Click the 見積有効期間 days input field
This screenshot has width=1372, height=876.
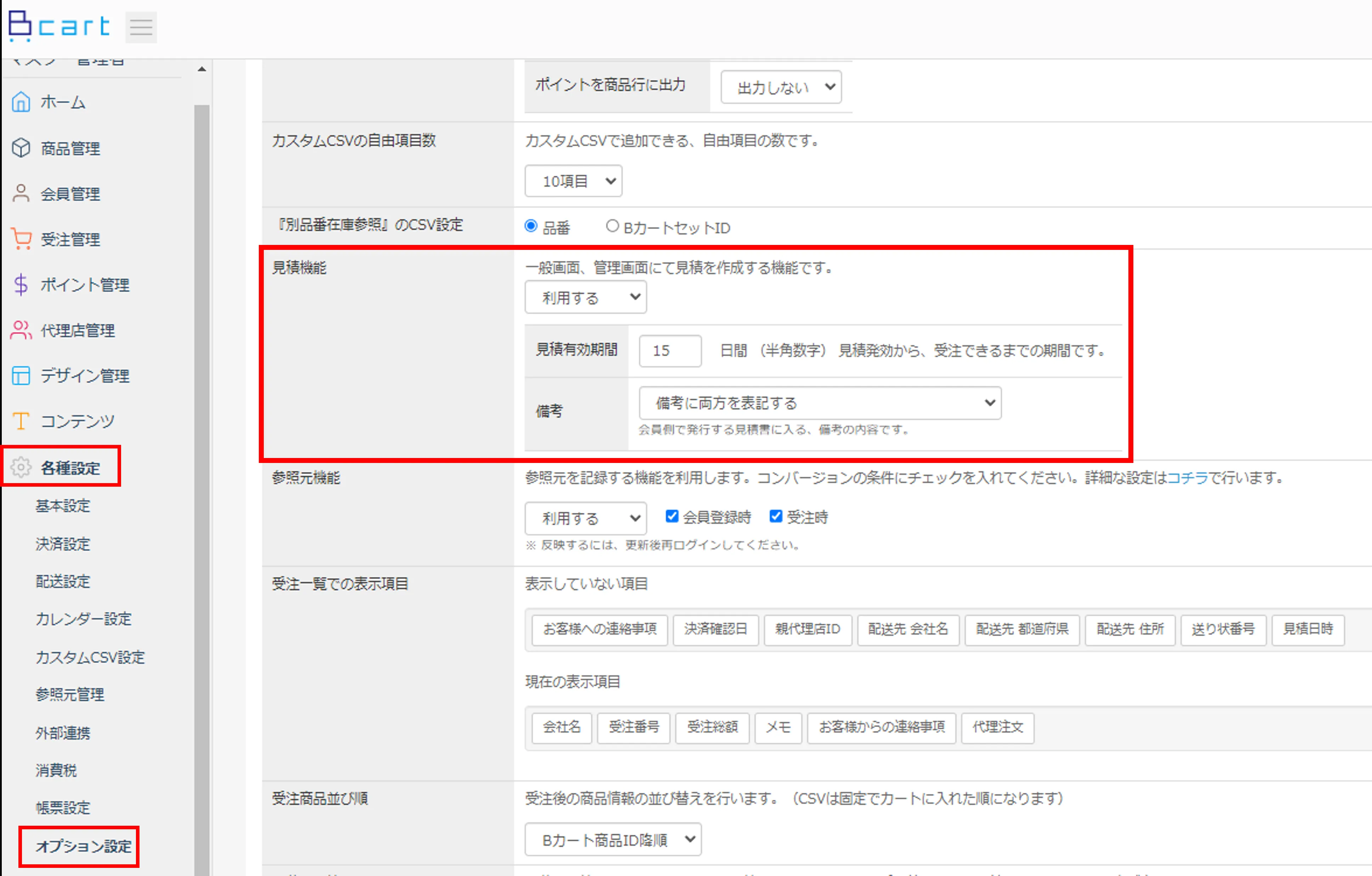(x=670, y=350)
